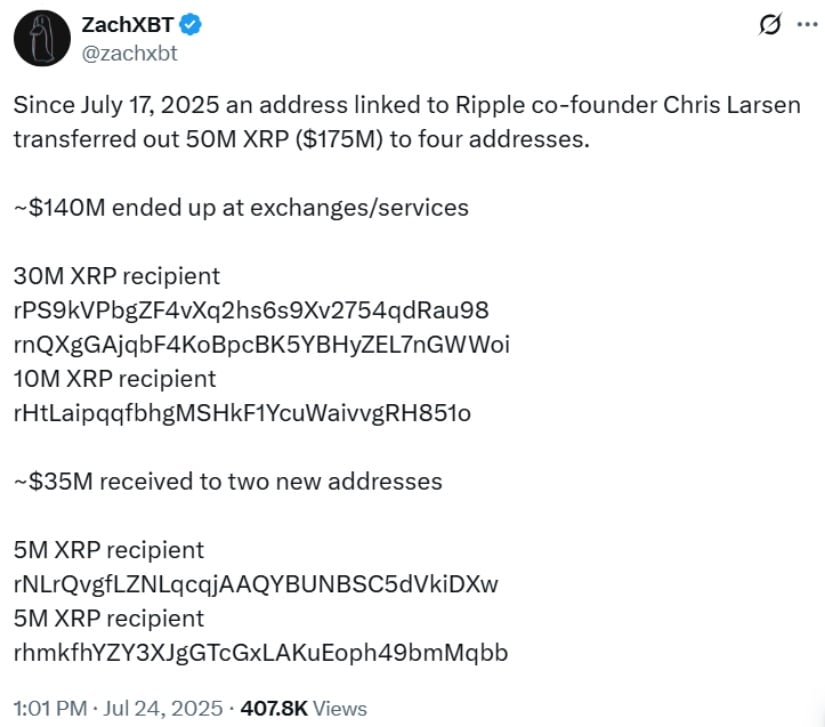Select address rhmkfhYZY3XJgGTcGxLAKuEoph49bmMqbb
825x727 pixels.
point(260,652)
